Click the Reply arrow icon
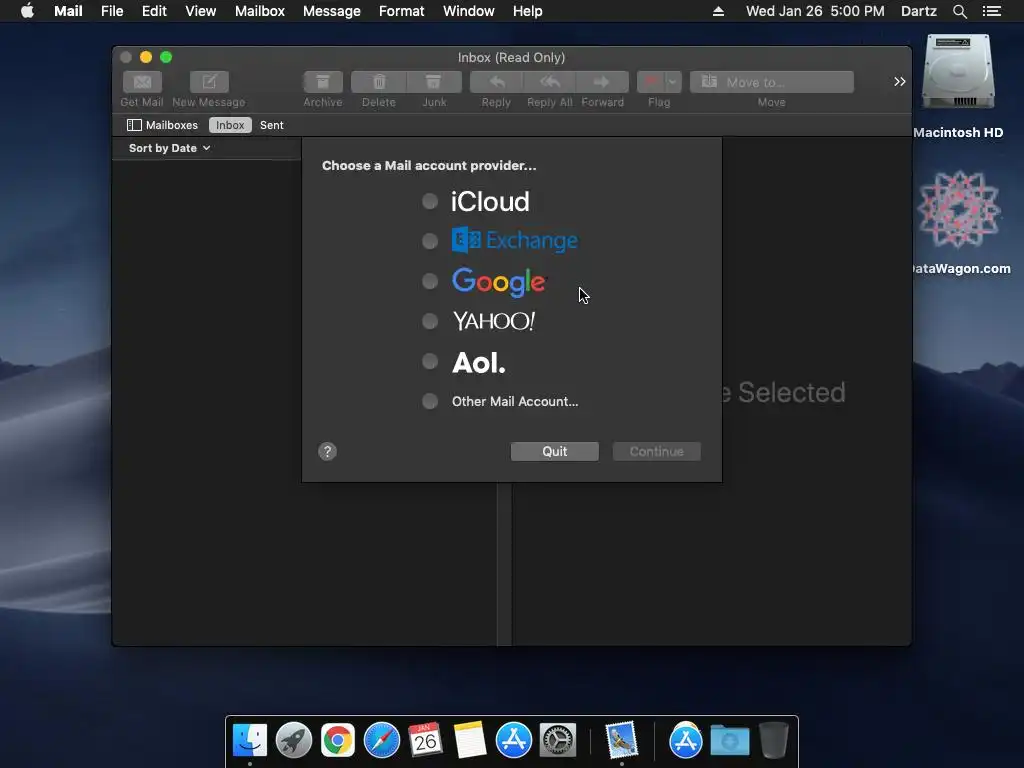1024x768 pixels. coord(496,82)
